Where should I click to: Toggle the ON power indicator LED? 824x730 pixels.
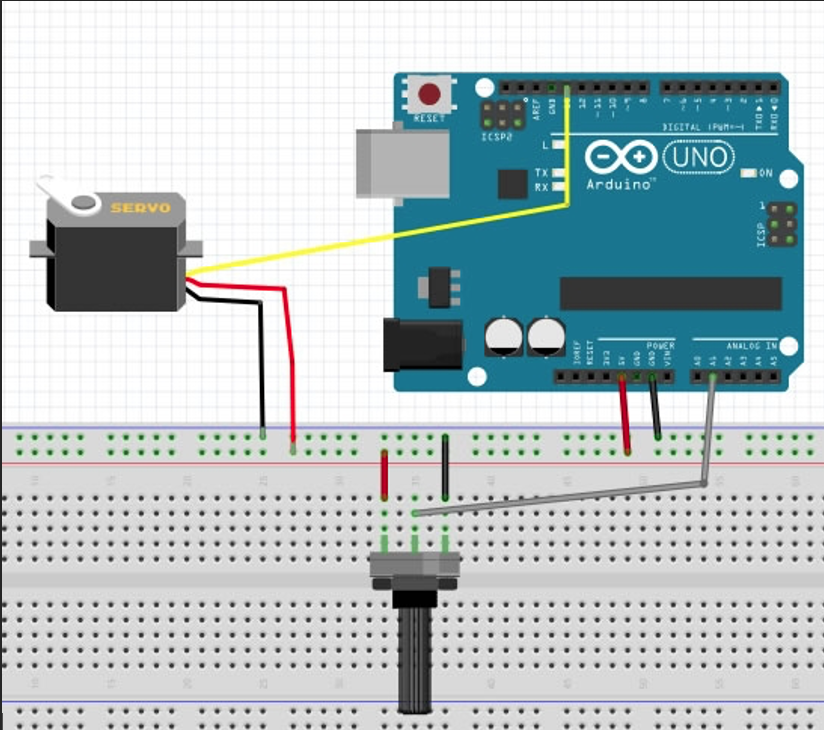coord(747,174)
